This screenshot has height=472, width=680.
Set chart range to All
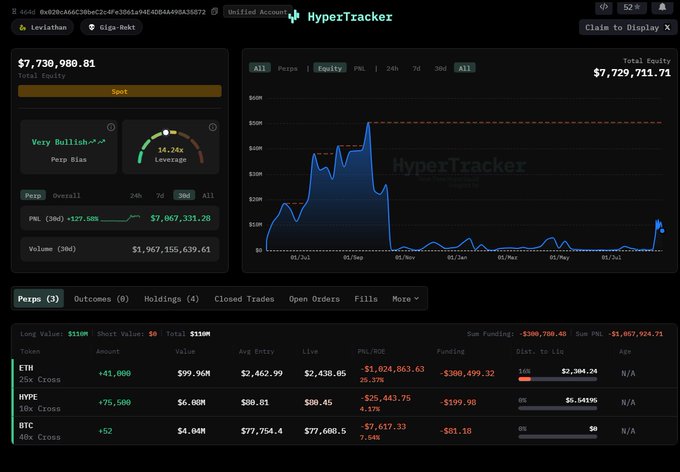pos(464,68)
